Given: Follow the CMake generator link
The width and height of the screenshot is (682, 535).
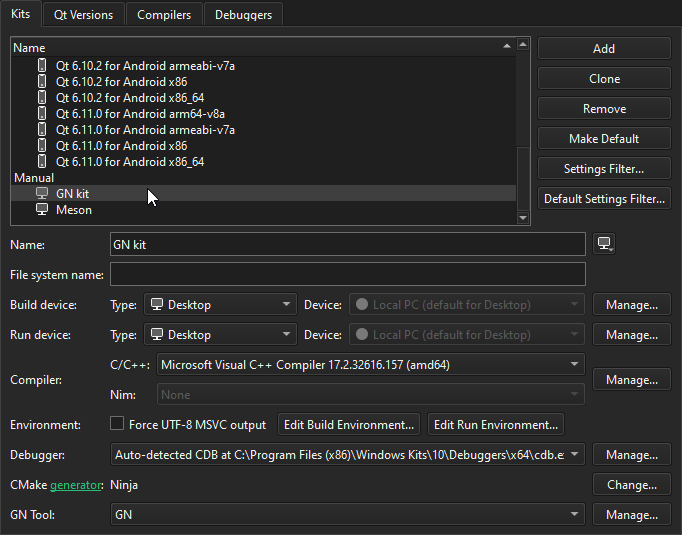Looking at the screenshot, I should [x=76, y=485].
